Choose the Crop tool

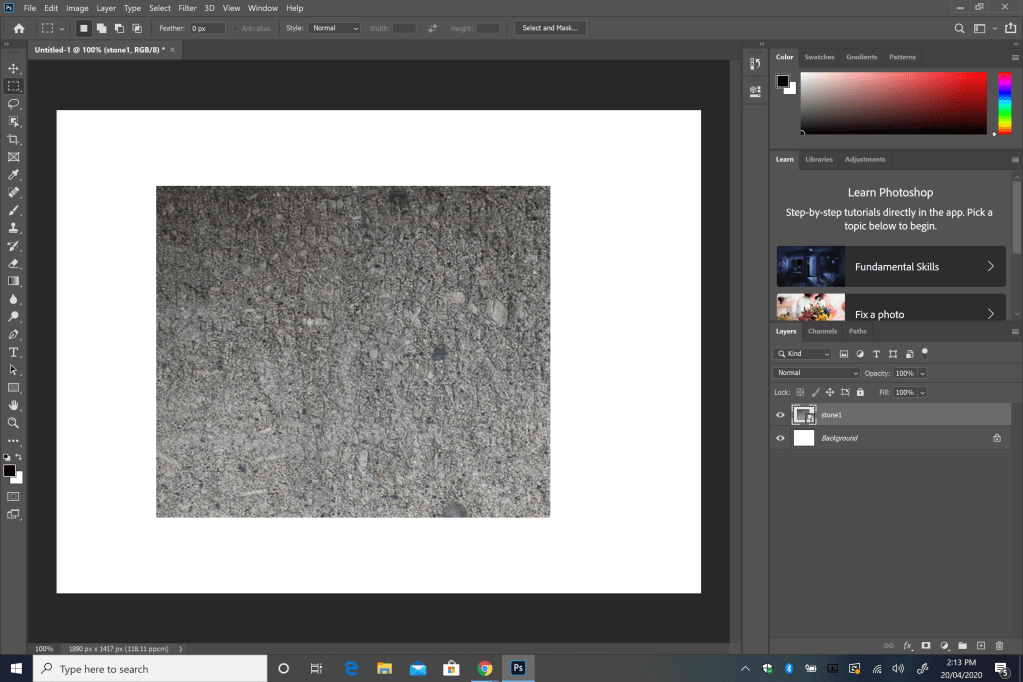coord(14,139)
